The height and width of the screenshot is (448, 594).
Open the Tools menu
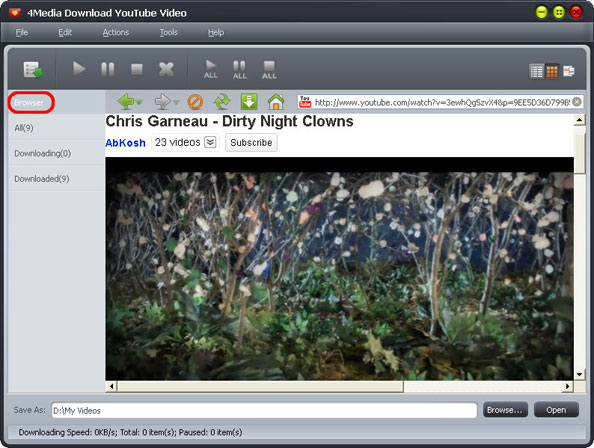(x=169, y=33)
